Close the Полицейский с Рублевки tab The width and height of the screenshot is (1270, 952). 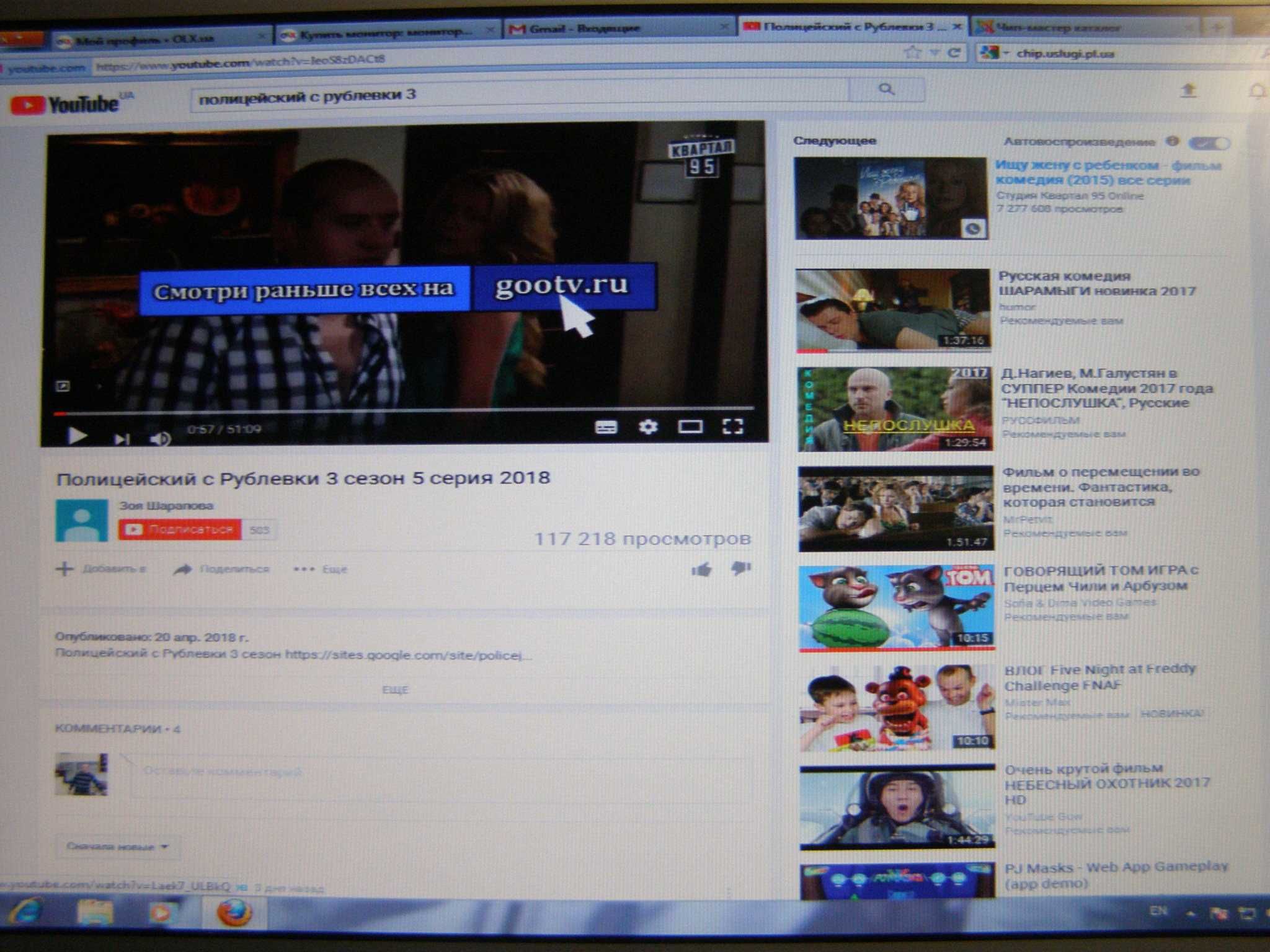click(957, 27)
